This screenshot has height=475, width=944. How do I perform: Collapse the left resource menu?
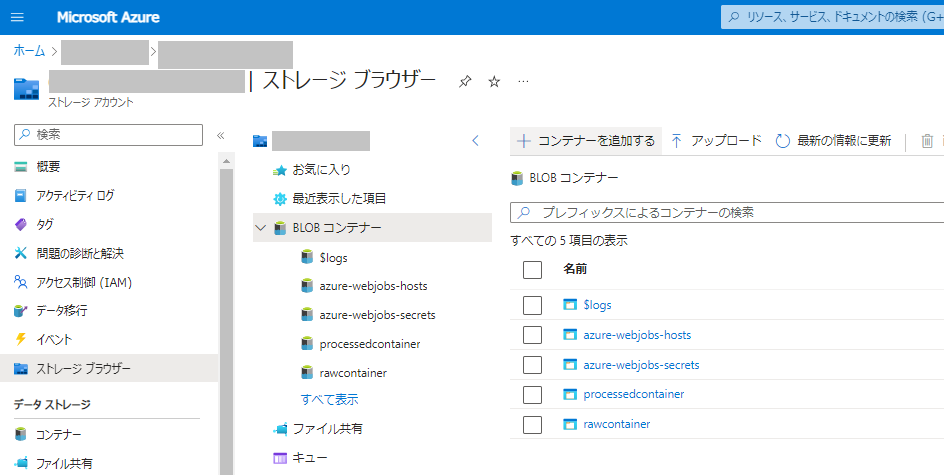point(221,135)
